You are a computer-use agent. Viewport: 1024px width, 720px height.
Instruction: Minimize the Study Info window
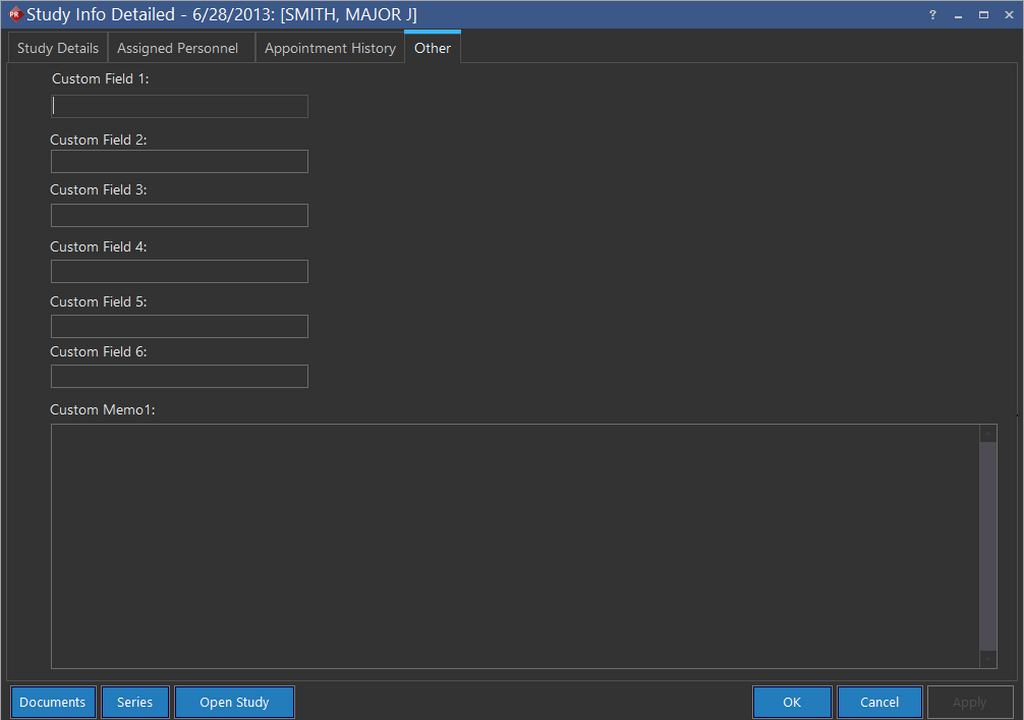[958, 15]
